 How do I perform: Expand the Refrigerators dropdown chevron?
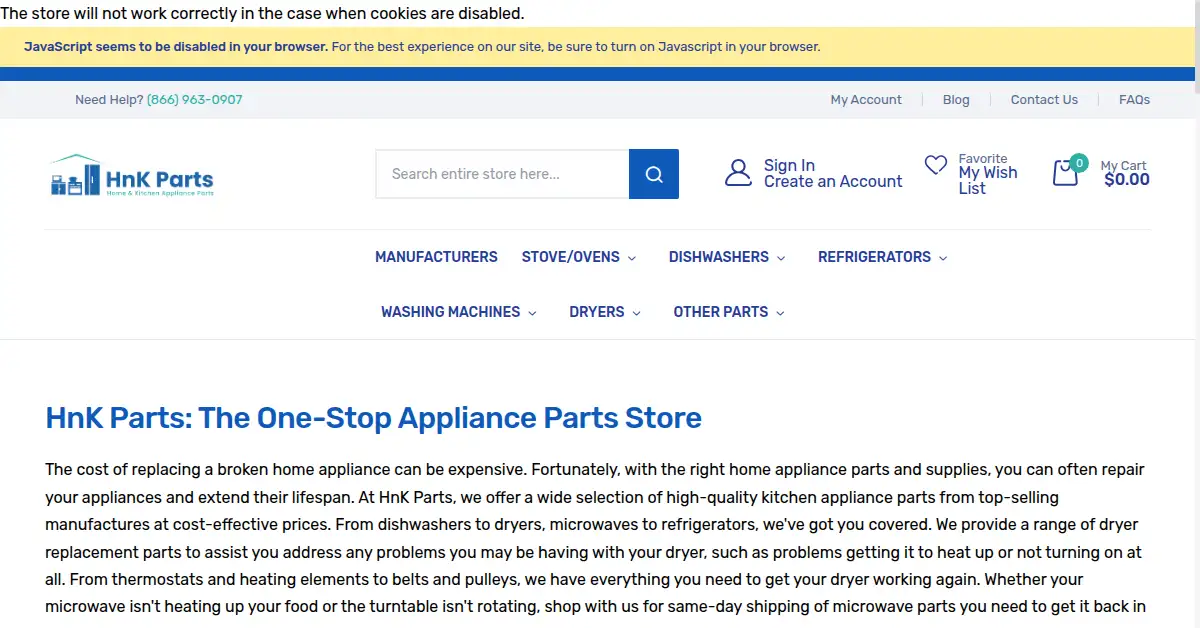pos(943,258)
